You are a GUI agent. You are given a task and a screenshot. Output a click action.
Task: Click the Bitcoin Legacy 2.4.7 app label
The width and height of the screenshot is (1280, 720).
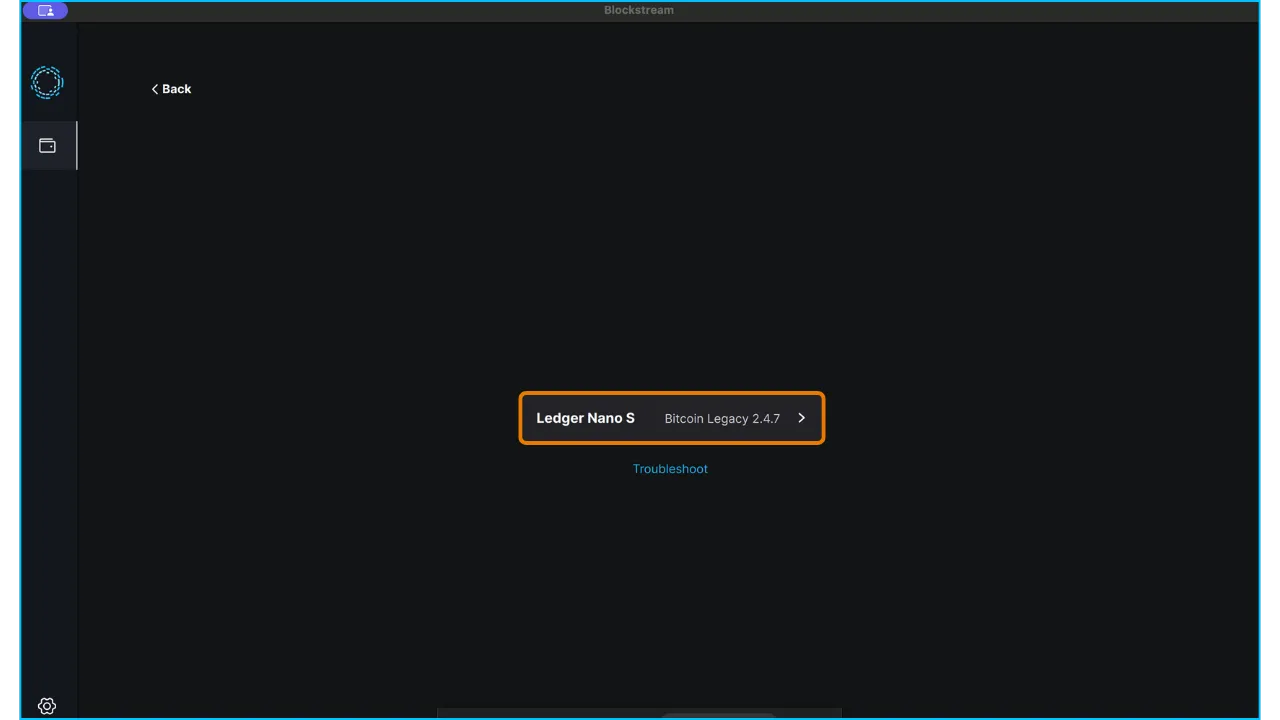pyautogui.click(x=721, y=419)
